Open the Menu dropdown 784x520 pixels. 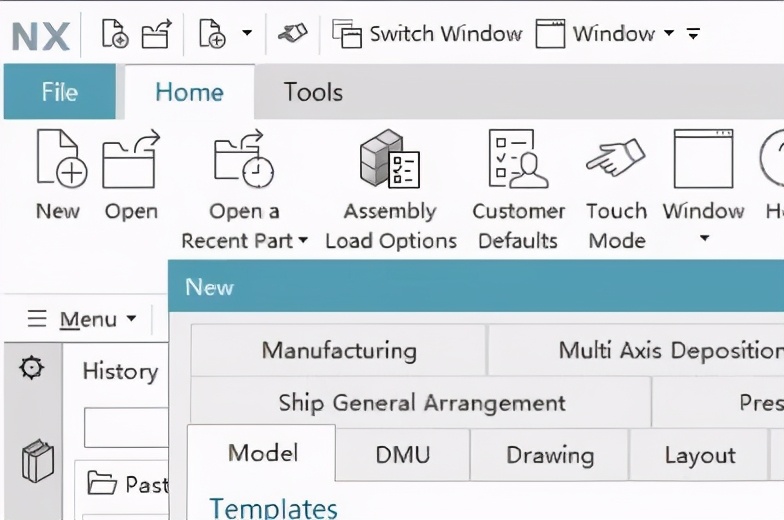click(82, 319)
